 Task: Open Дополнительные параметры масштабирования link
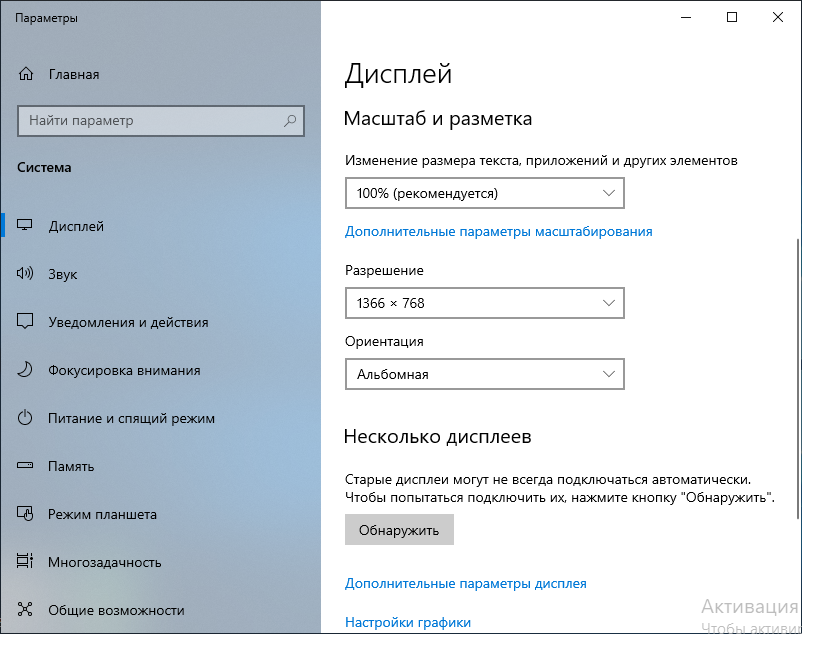coord(498,232)
